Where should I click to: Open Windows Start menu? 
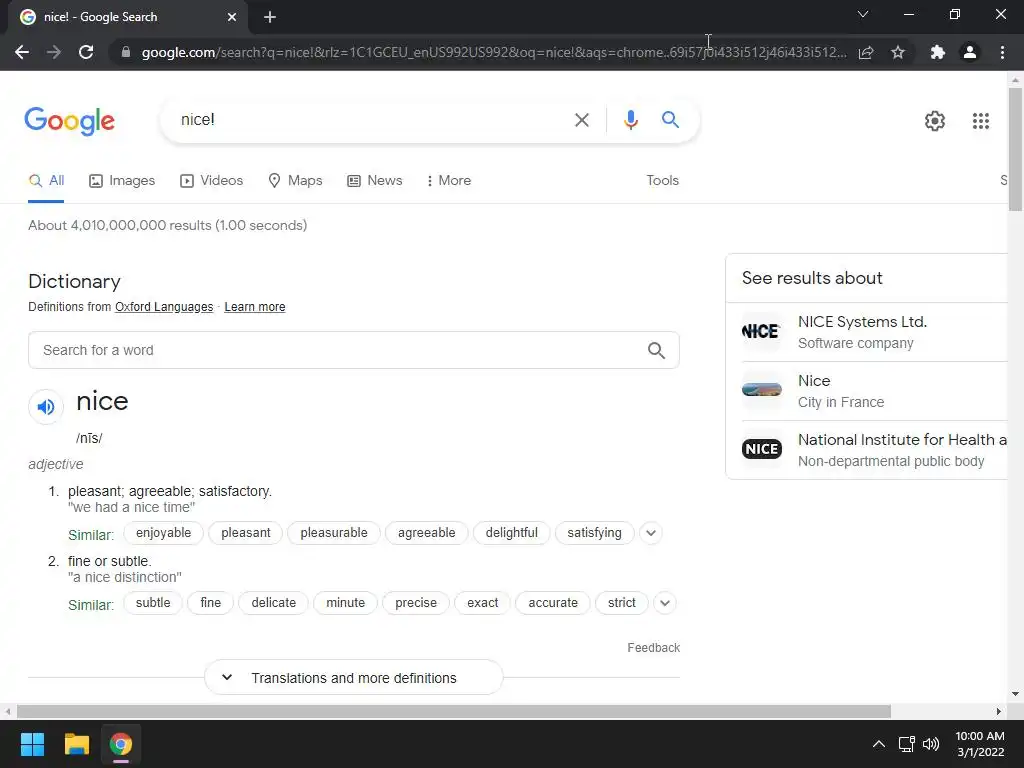(32, 744)
